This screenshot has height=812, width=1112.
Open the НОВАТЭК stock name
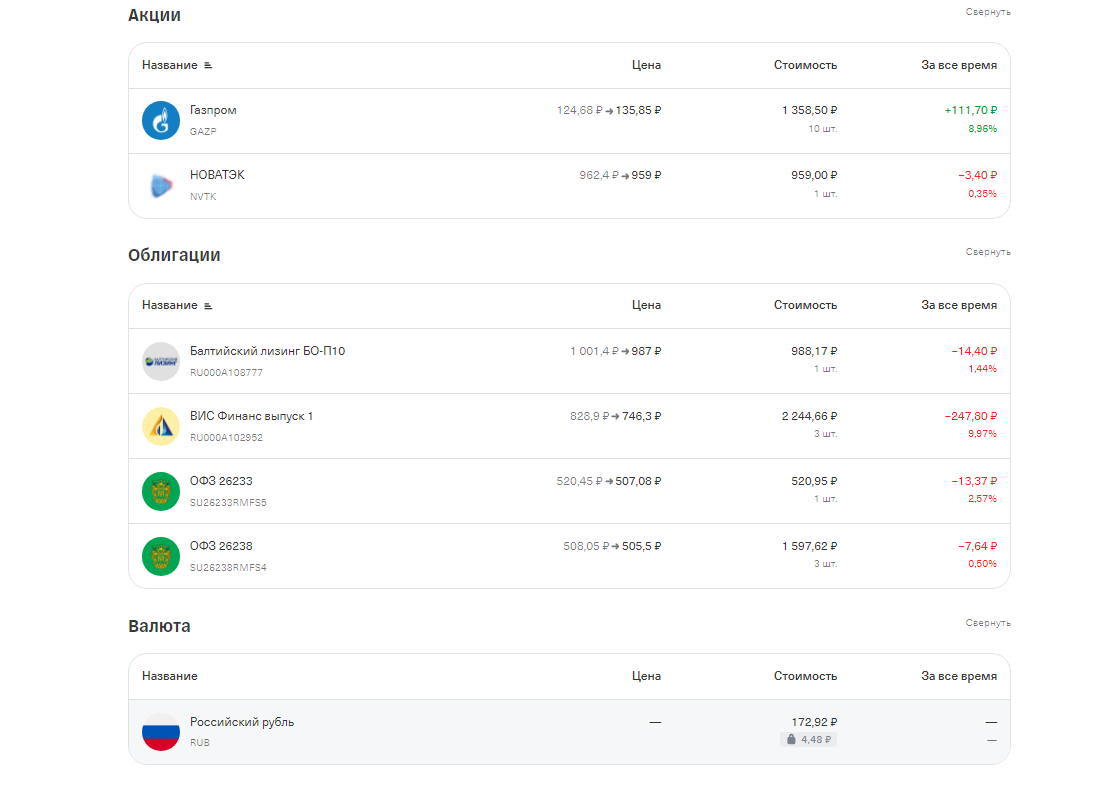(217, 175)
